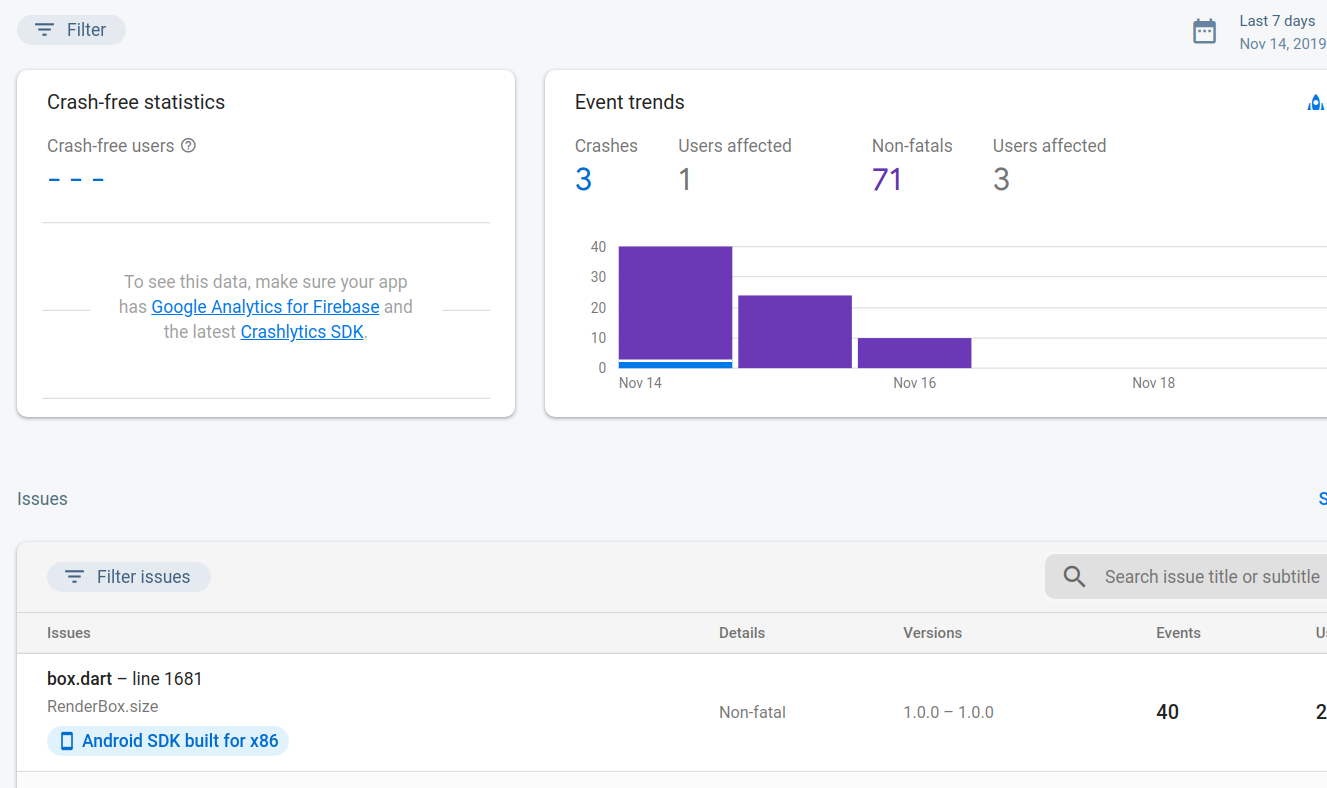Click the 40 events count
The height and width of the screenshot is (788, 1327).
pos(1168,712)
